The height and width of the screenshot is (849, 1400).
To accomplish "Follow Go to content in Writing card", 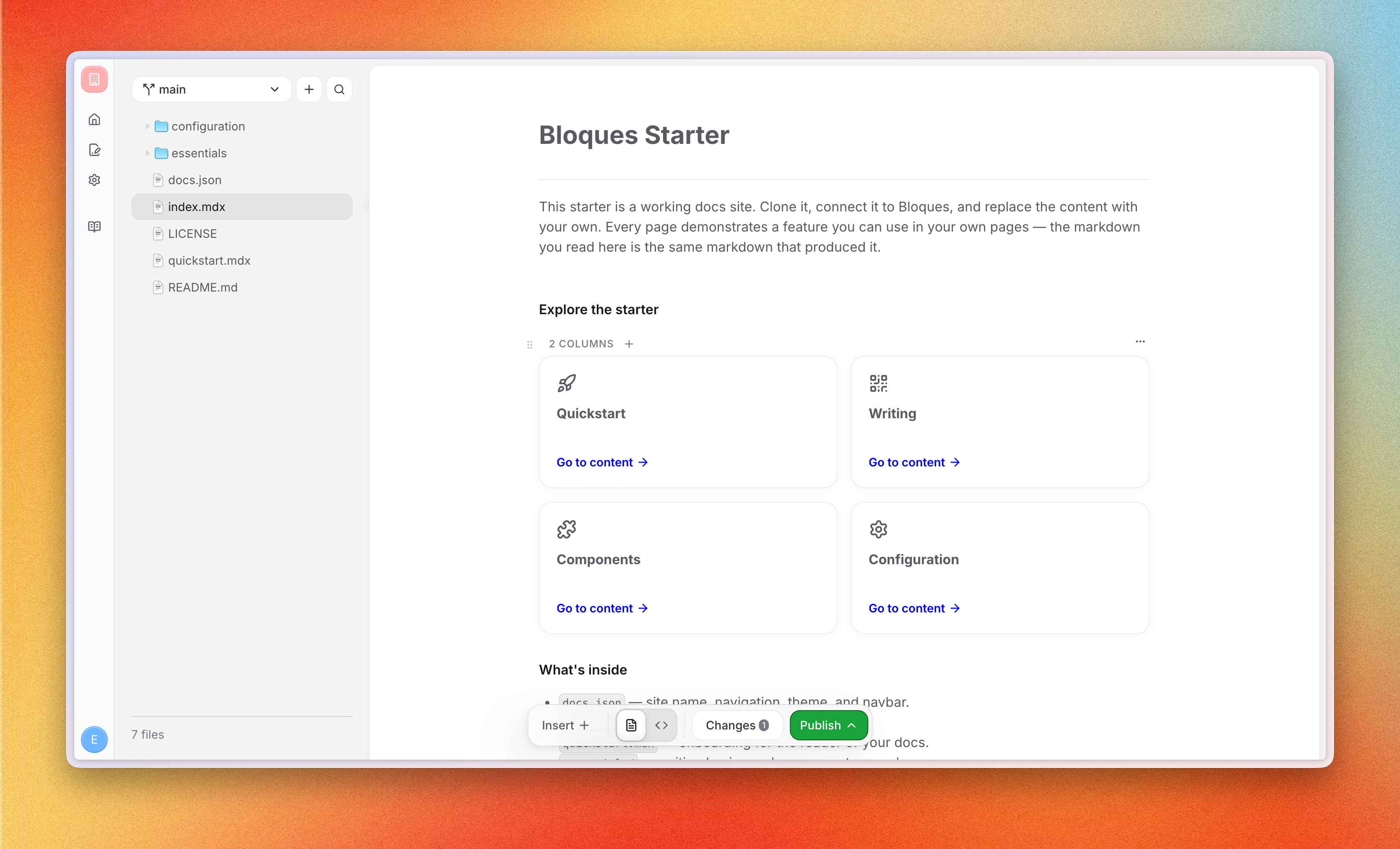I will point(914,463).
